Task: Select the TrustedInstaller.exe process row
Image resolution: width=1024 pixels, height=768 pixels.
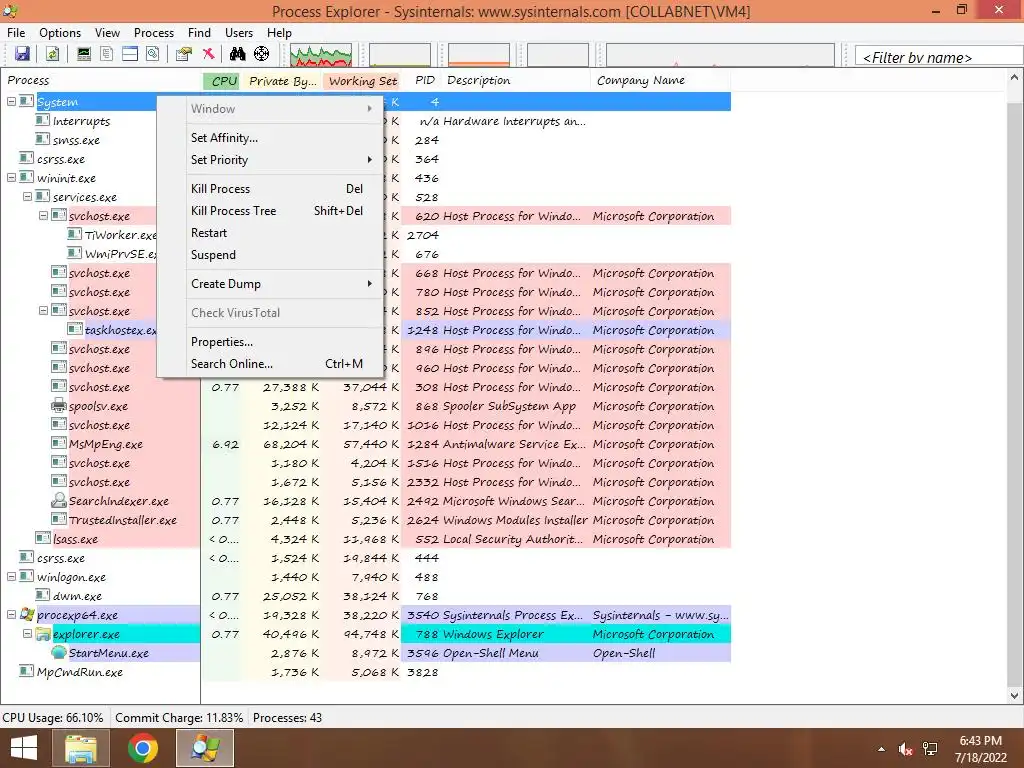Action: tap(366, 520)
